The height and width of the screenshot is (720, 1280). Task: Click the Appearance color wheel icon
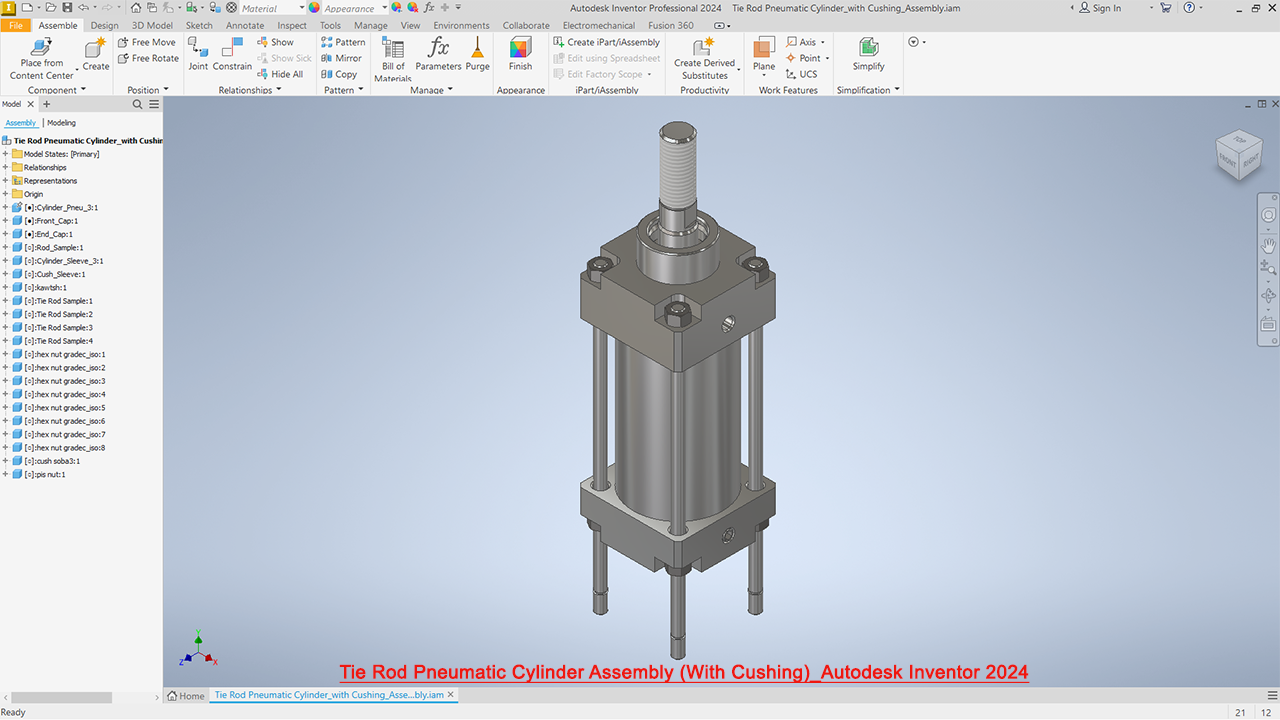[x=314, y=8]
